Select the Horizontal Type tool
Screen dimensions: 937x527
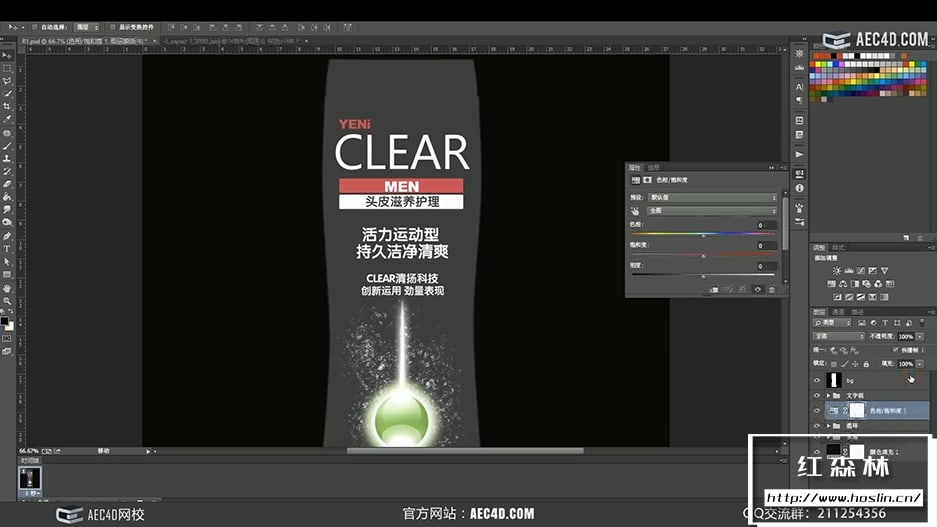7,249
